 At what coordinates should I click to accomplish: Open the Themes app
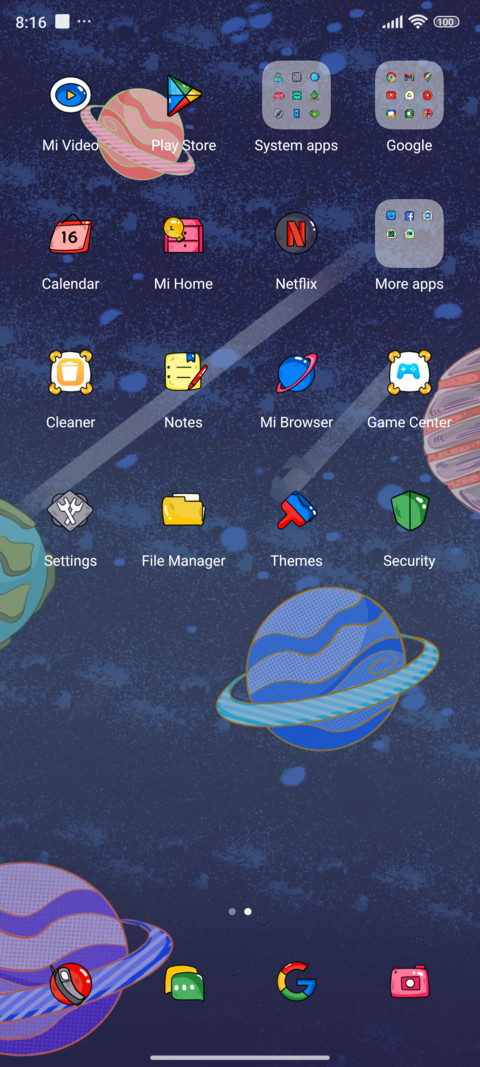296,510
